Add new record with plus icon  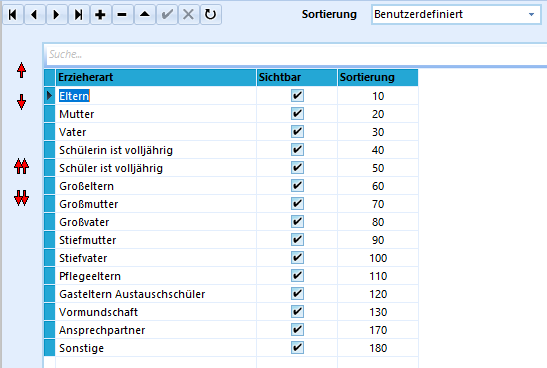click(100, 15)
